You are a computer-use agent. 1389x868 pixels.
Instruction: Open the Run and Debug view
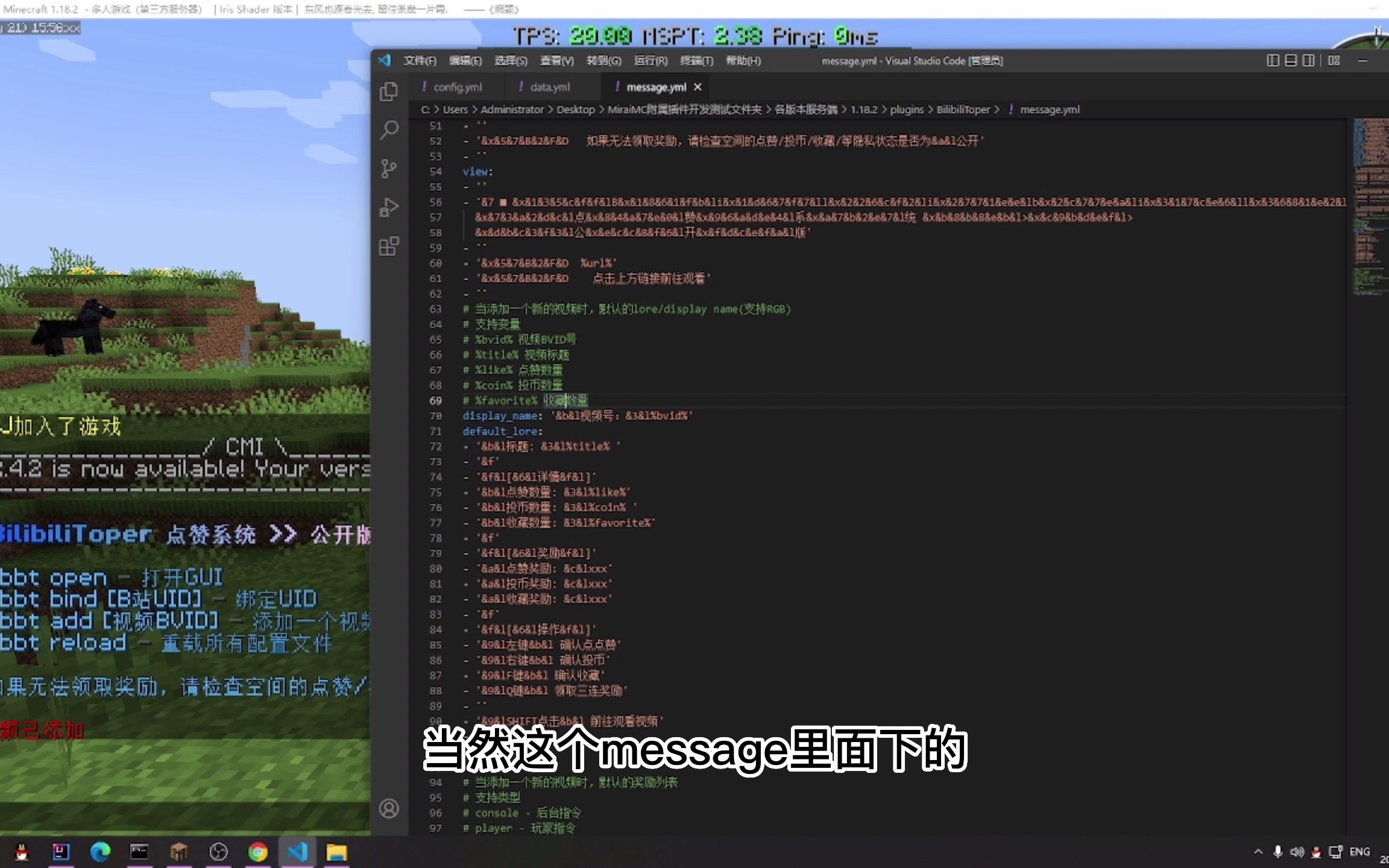389,207
